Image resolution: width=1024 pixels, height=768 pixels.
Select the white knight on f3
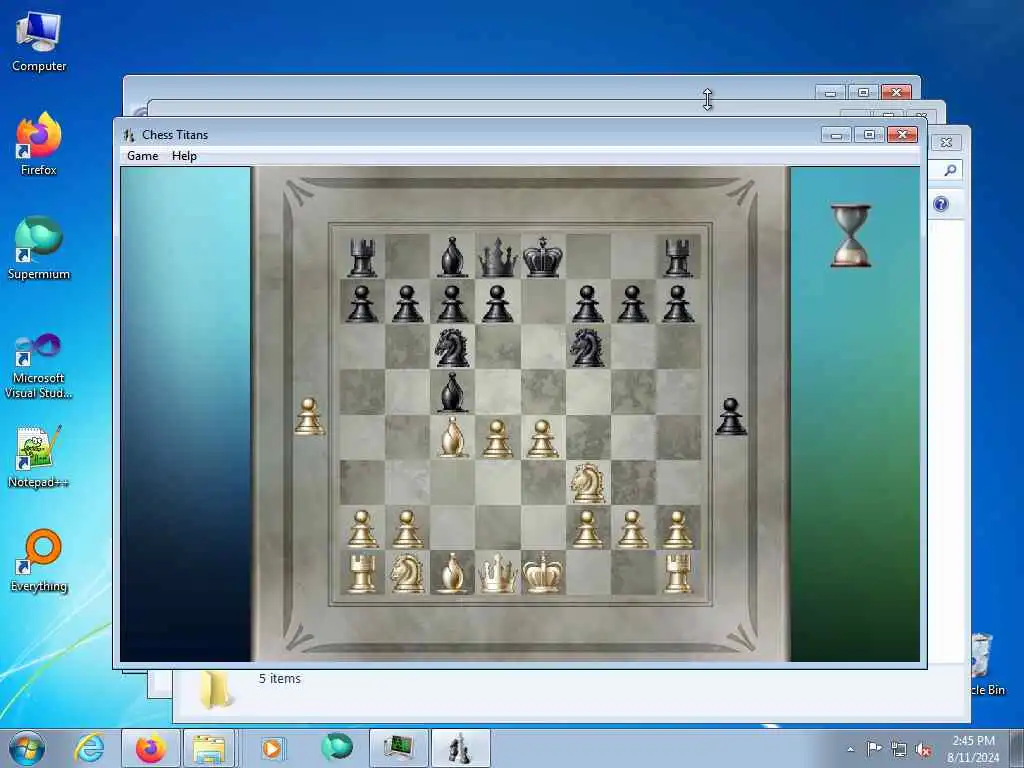point(587,483)
